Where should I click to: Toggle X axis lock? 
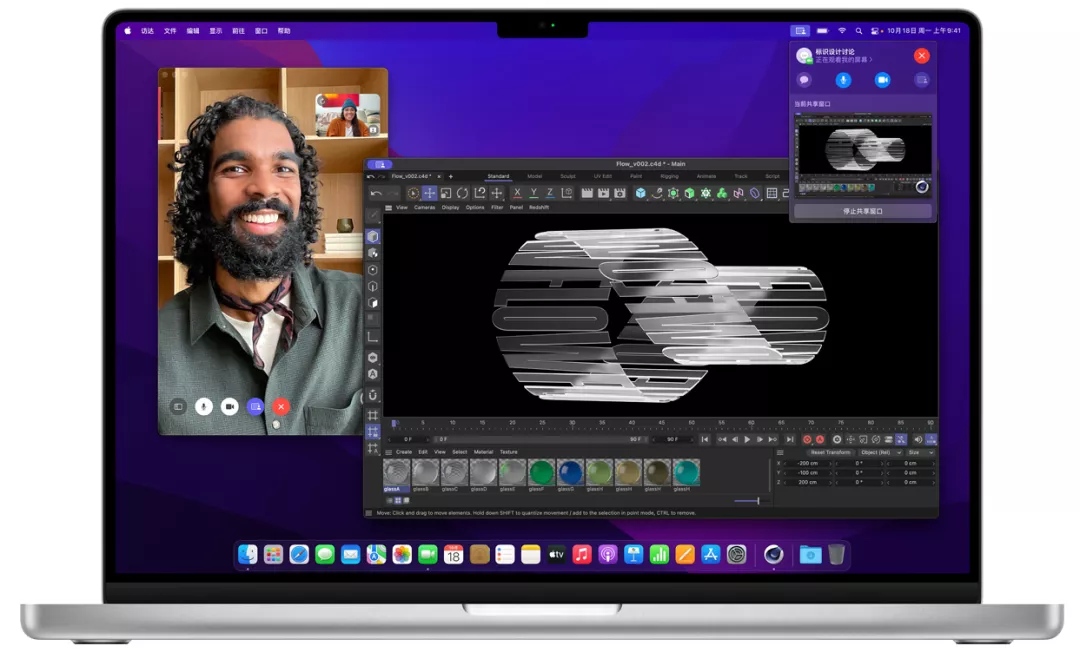pos(517,193)
